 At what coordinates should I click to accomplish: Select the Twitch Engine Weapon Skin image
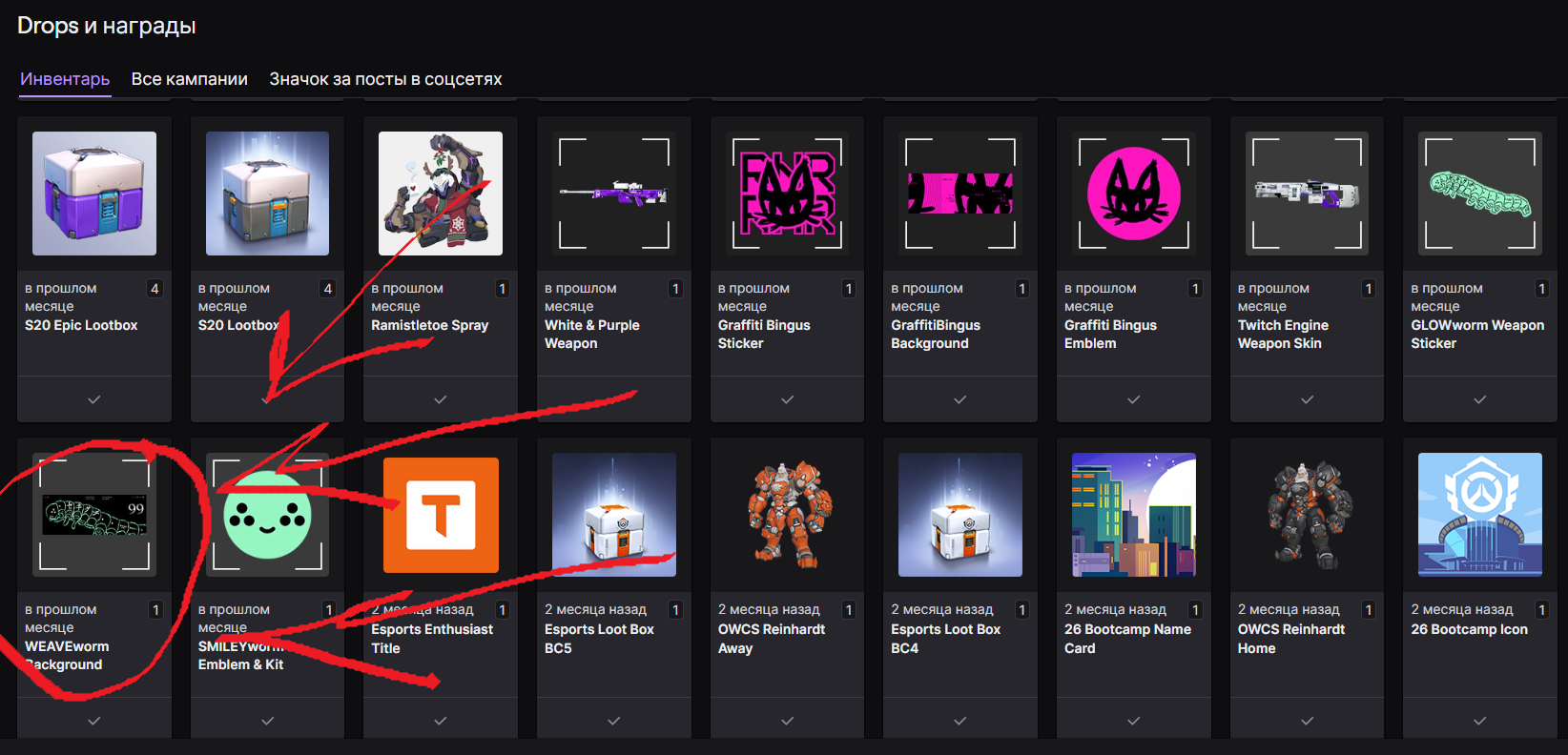tap(1307, 194)
